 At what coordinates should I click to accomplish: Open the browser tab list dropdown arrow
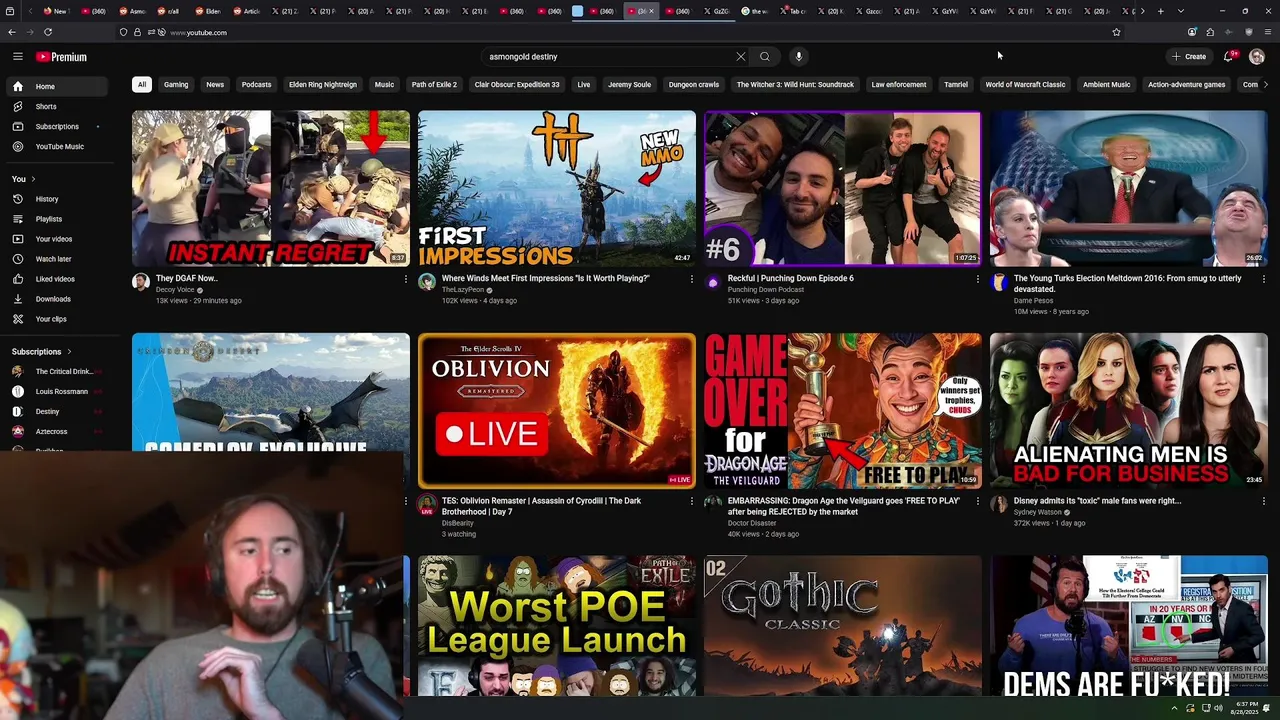tap(1181, 11)
